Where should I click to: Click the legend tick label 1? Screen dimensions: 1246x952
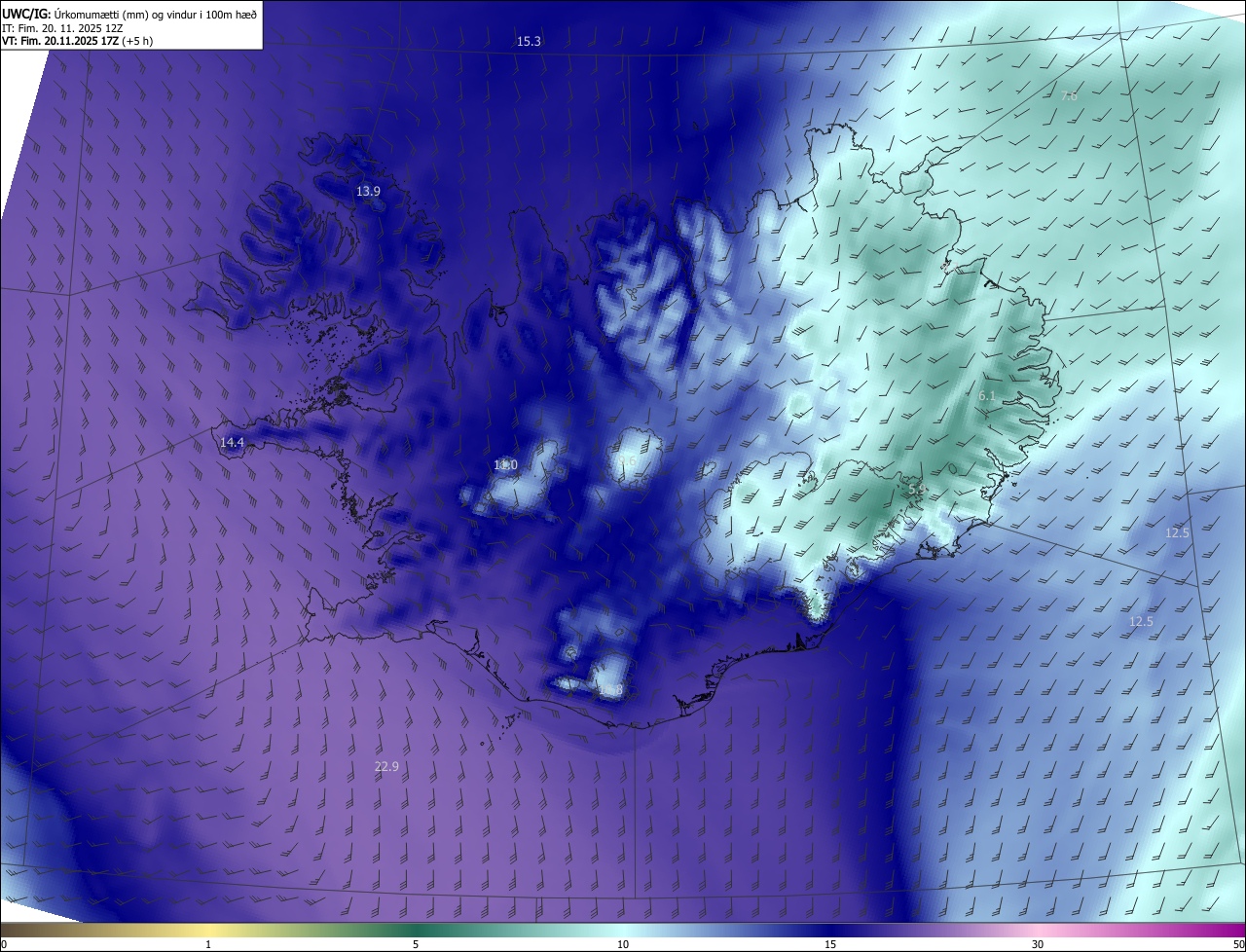208,944
